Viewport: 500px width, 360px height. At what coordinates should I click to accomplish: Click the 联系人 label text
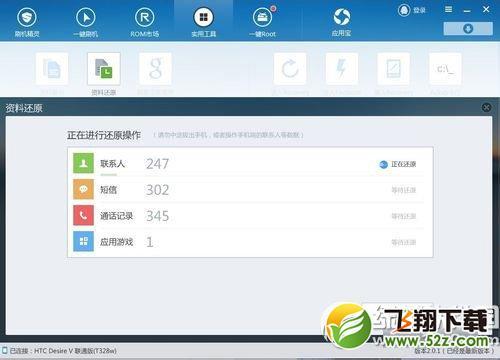point(112,164)
